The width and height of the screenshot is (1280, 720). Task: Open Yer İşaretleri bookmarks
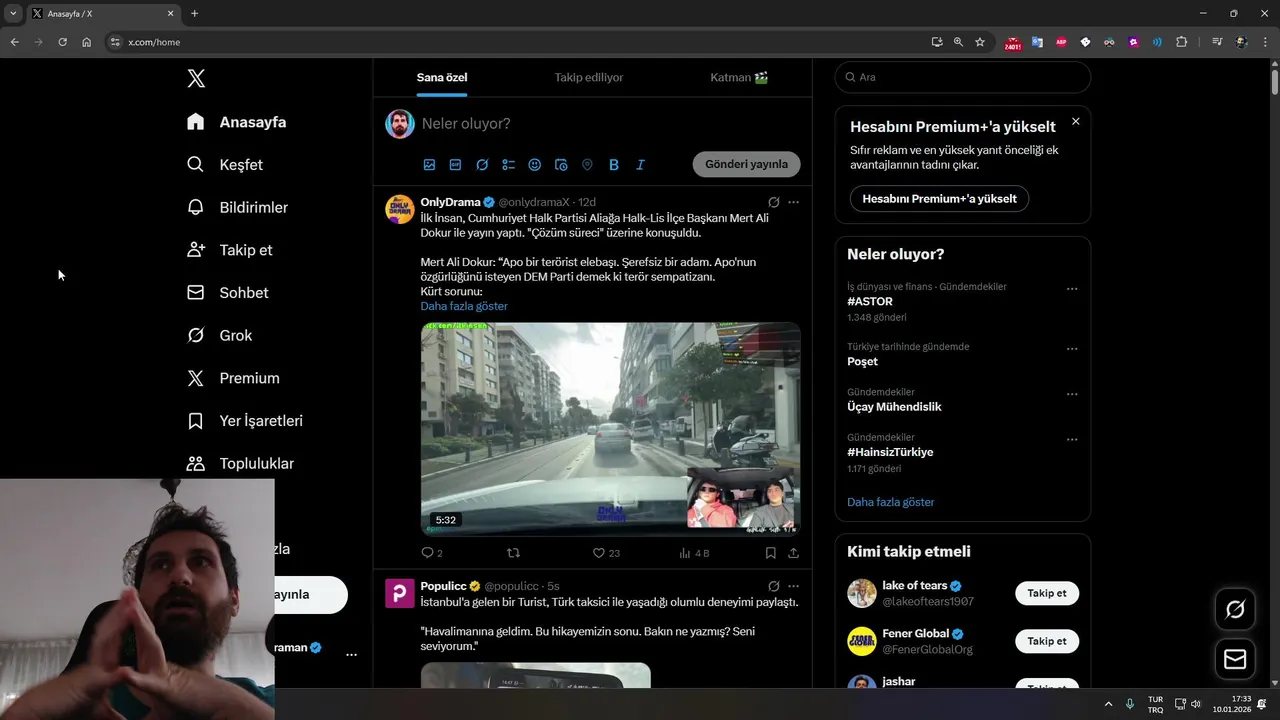(245, 421)
